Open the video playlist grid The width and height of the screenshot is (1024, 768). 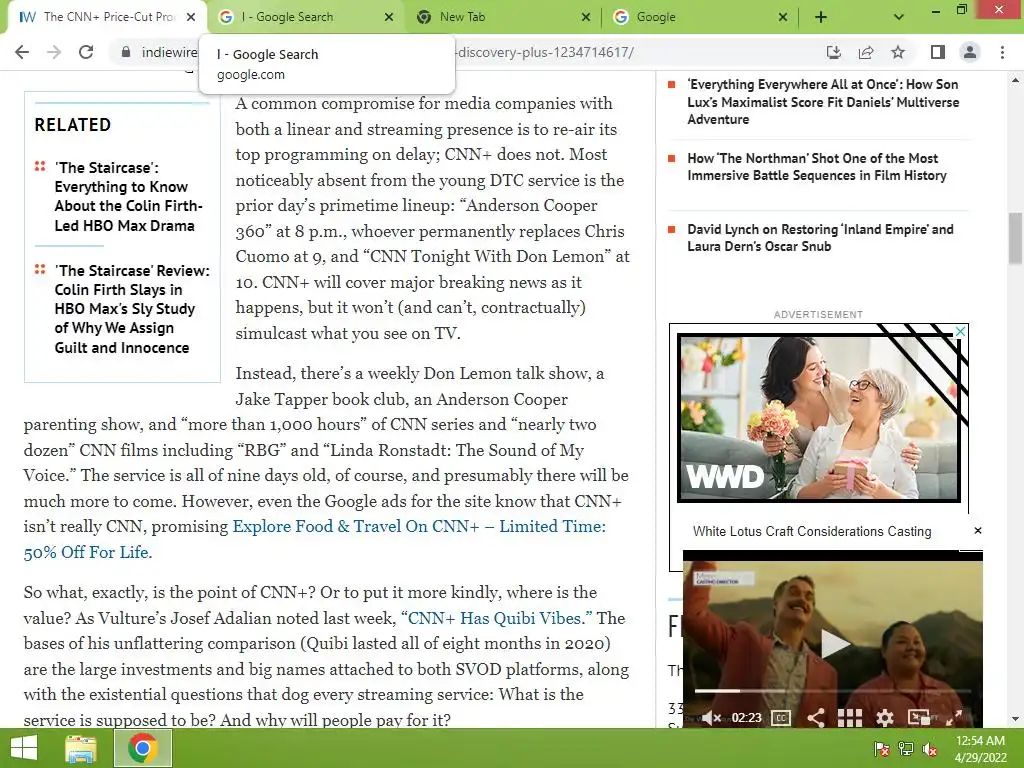pyautogui.click(x=850, y=718)
